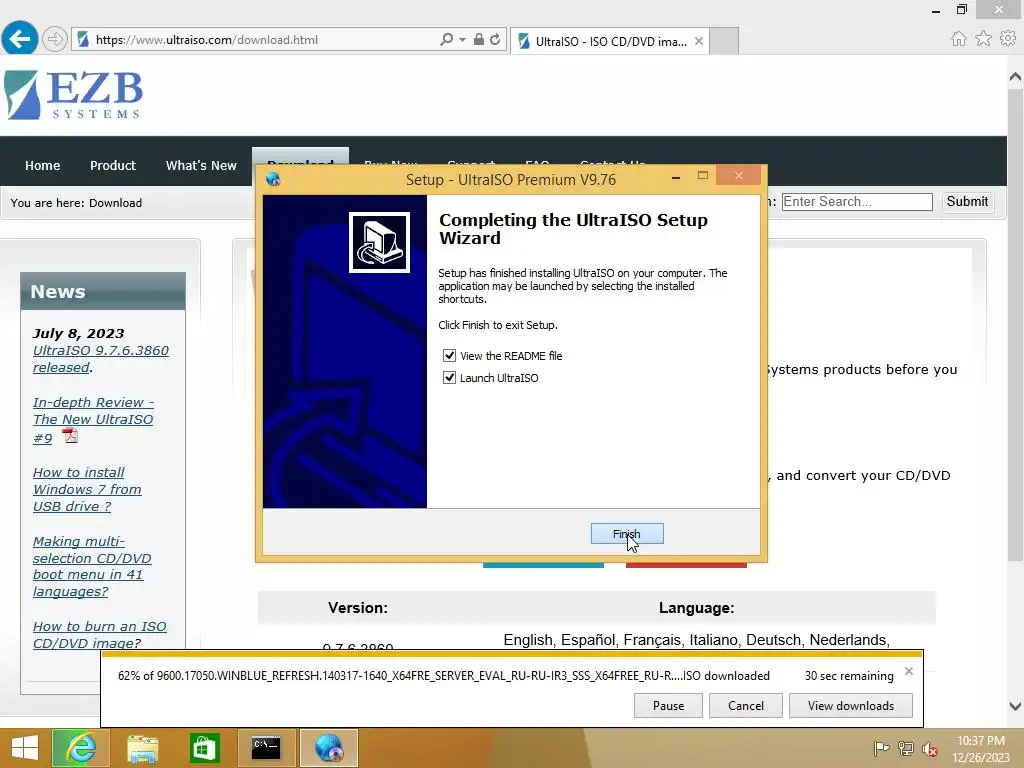Click the security lock icon in address bar
The width and height of the screenshot is (1024, 768).
(479, 39)
